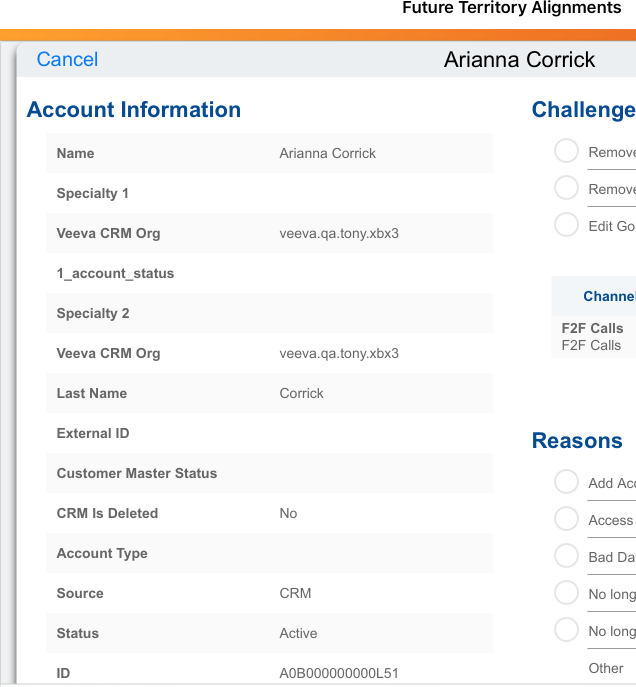Choose the first Remove option under Challenge
The height and width of the screenshot is (687, 636).
pyautogui.click(x=567, y=151)
